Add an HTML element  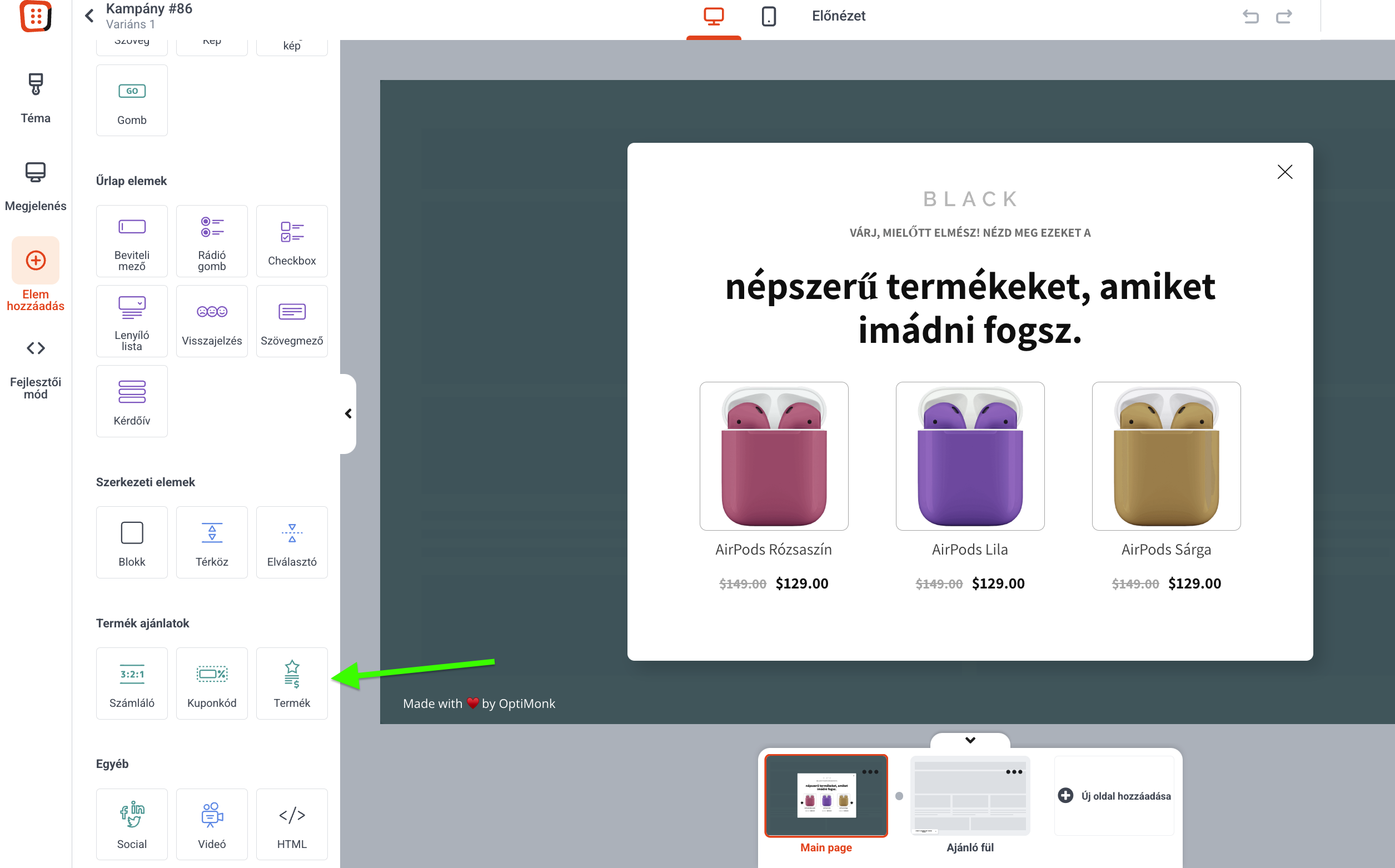[292, 824]
